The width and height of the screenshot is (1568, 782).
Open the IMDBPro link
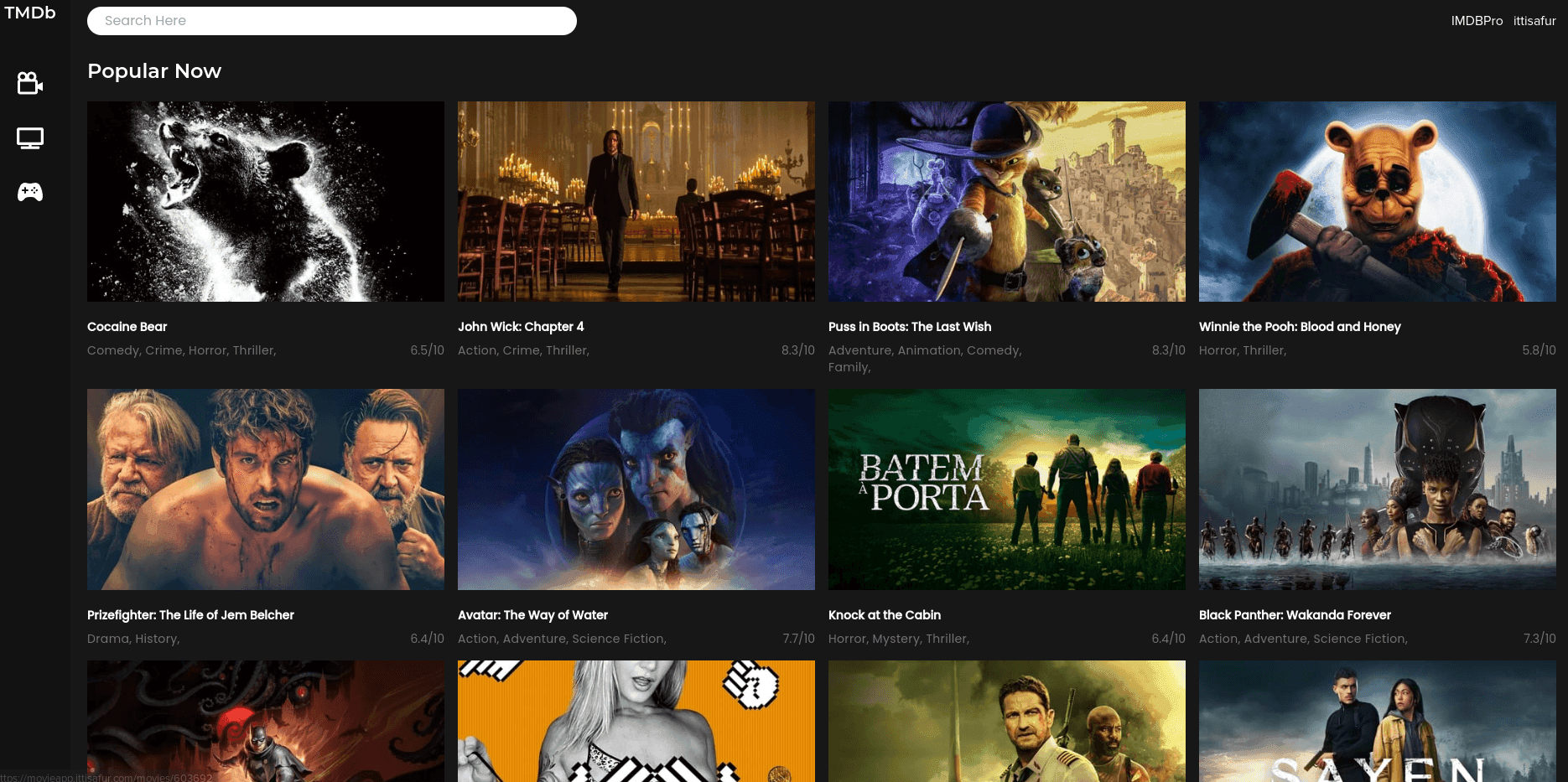[1477, 21]
